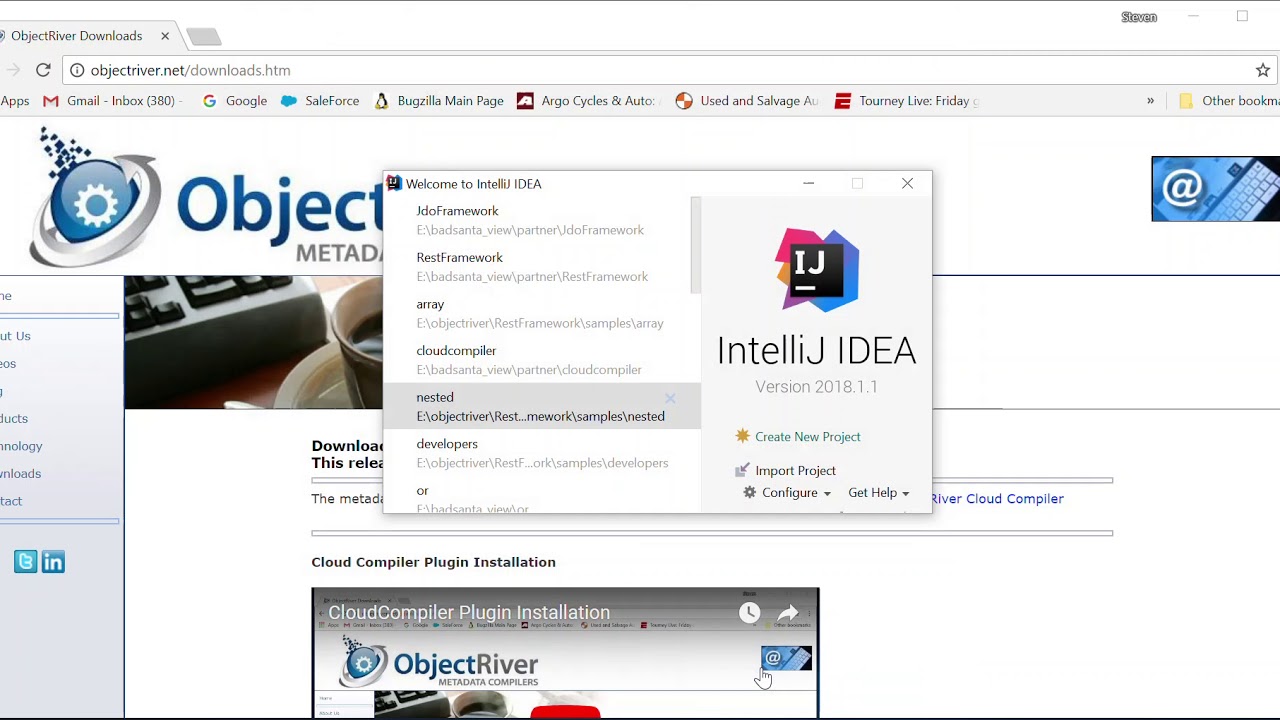Close the Welcome to IntelliJ window
Viewport: 1280px width, 720px height.
[x=907, y=184]
